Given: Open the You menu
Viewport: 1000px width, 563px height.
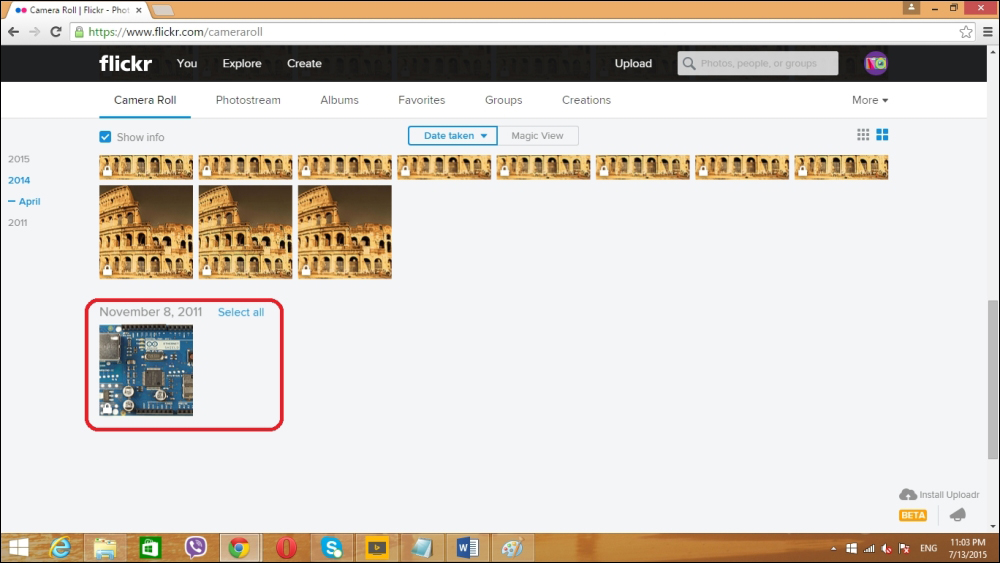Looking at the screenshot, I should tap(187, 63).
